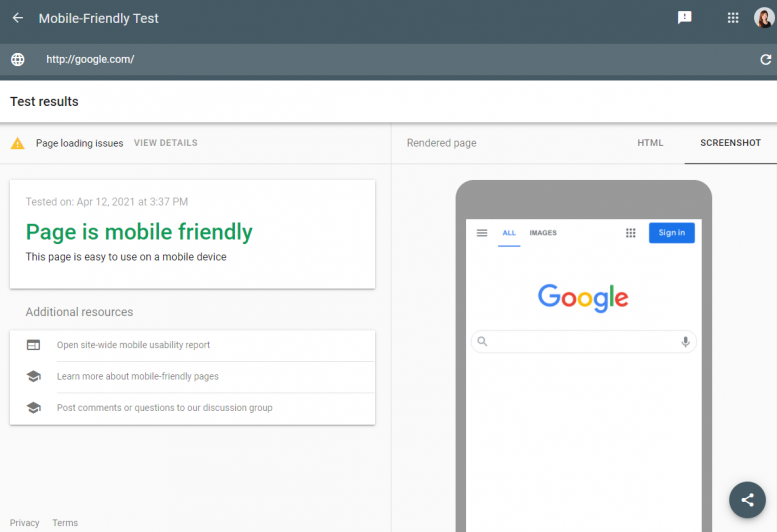Open the Terms link
This screenshot has height=532, width=777.
point(65,523)
